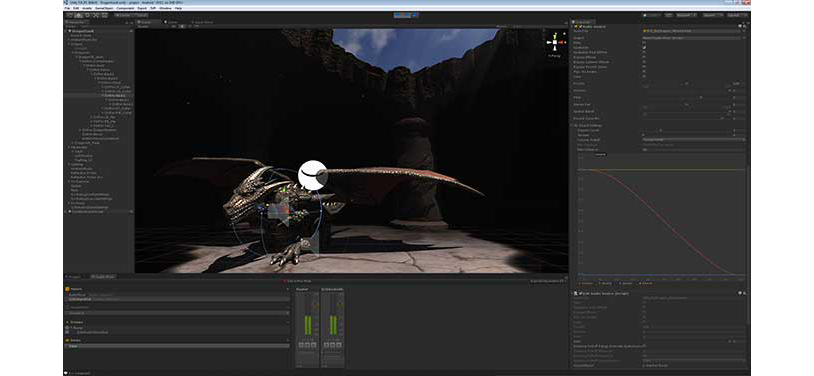Select the Hand tool in the toolbar
Viewport: 814px width, 376px height.
69,15
